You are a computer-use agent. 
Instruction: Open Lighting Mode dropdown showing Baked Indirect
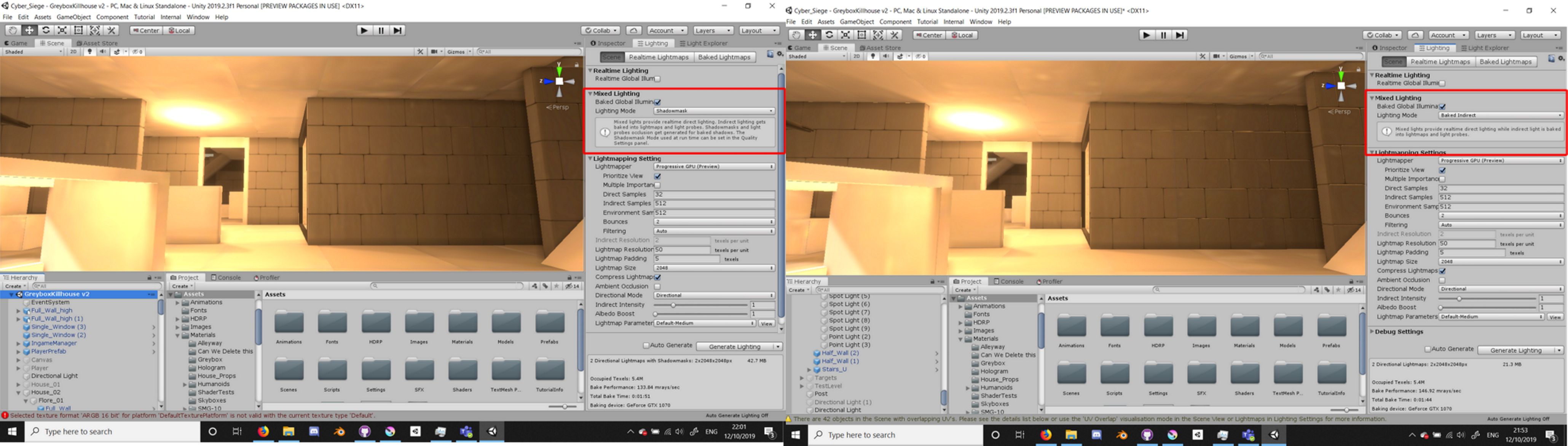pos(1501,115)
